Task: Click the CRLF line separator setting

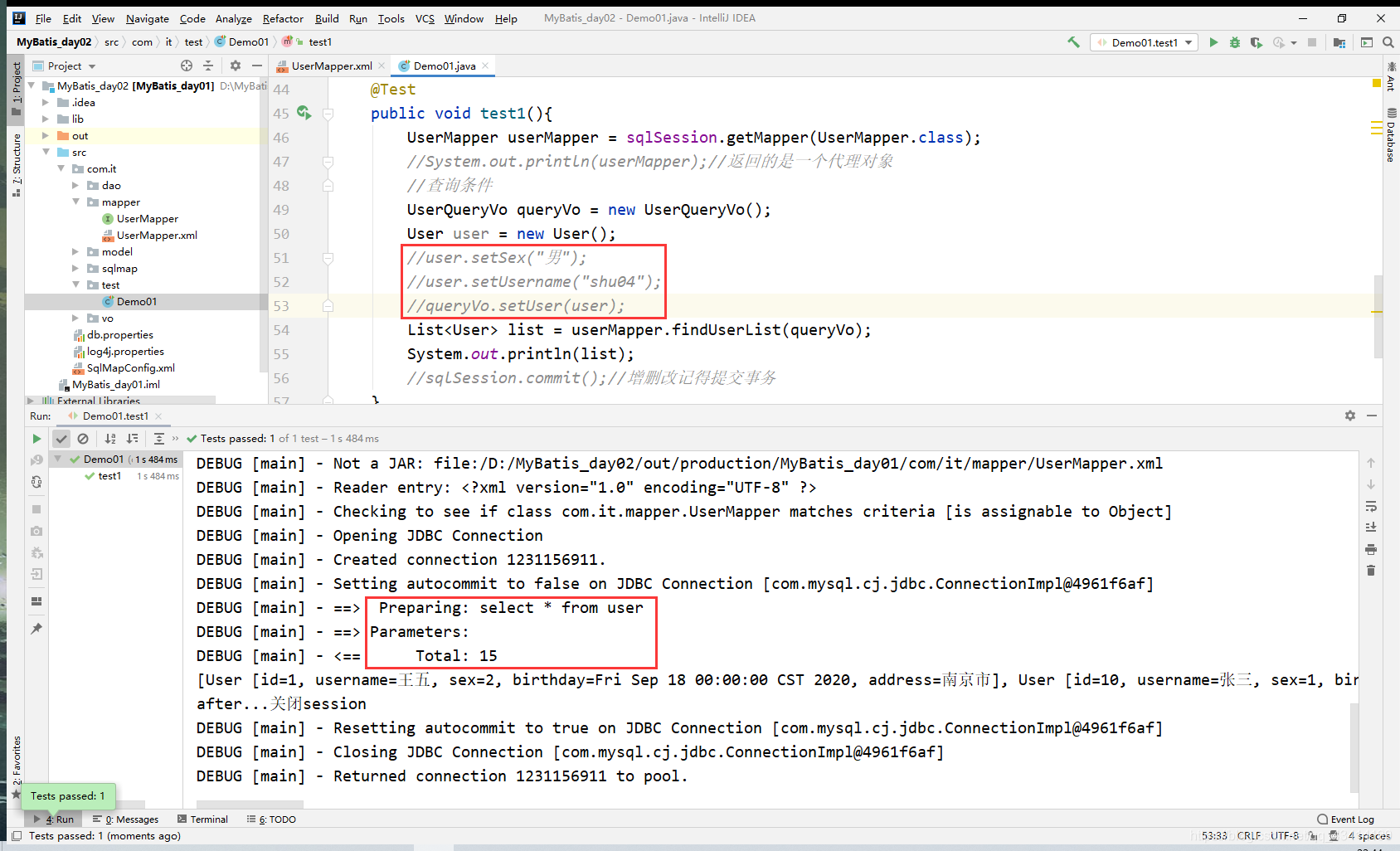Action: click(x=1248, y=836)
